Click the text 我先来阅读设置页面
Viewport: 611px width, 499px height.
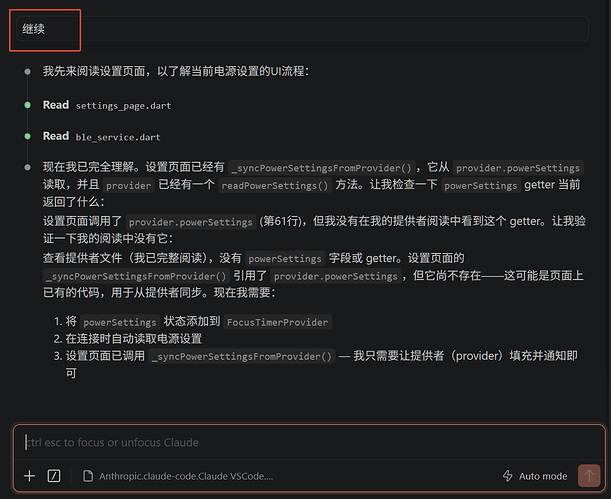[94, 71]
